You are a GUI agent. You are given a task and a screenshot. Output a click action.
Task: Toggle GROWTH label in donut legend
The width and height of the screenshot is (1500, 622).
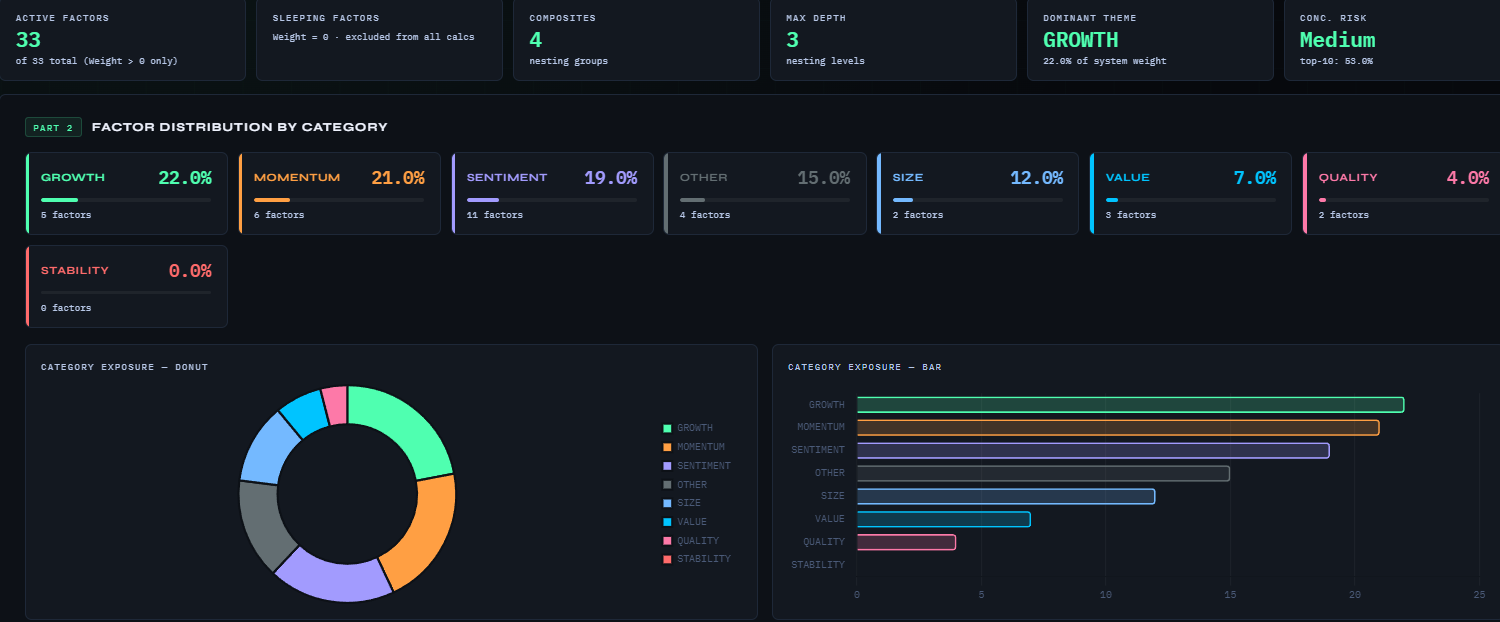[x=695, y=428]
